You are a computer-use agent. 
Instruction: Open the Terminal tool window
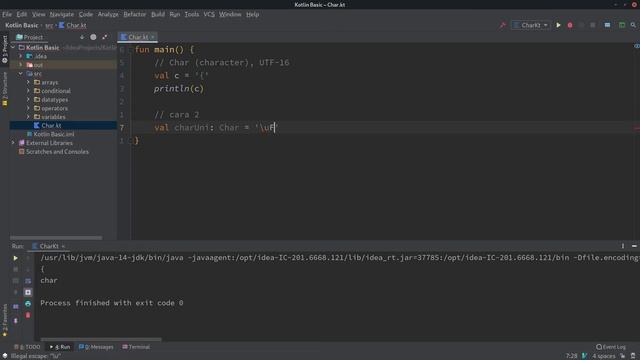pos(136,347)
